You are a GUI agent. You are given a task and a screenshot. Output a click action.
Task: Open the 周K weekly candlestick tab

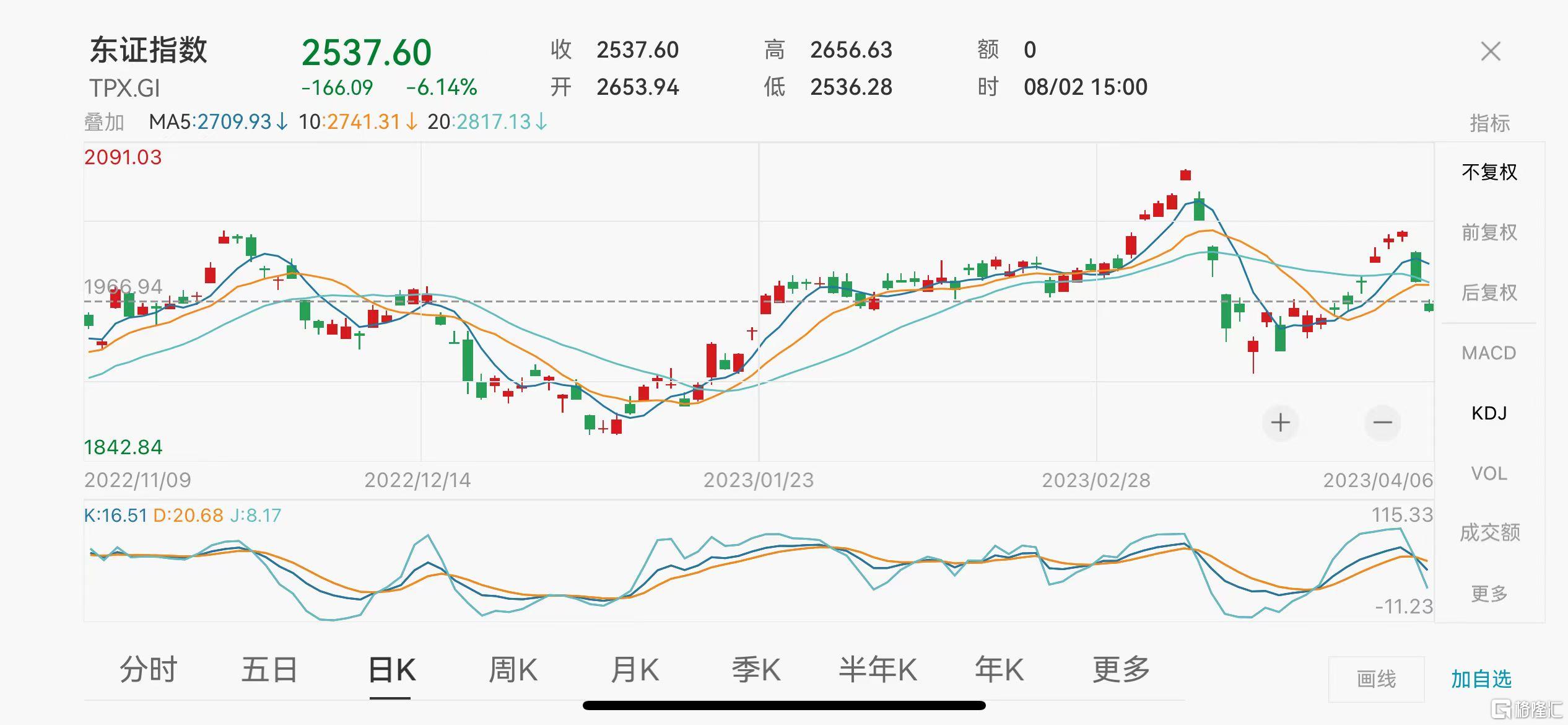point(513,670)
